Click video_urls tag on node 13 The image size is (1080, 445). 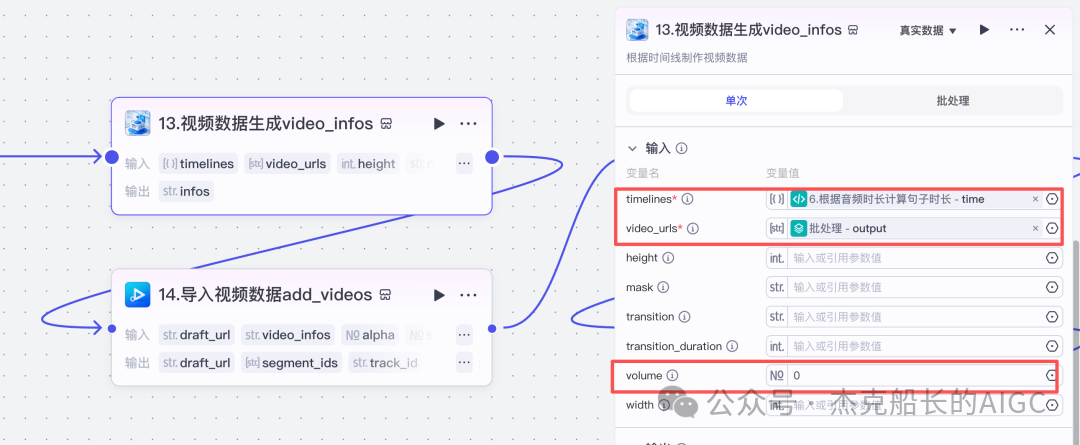287,163
